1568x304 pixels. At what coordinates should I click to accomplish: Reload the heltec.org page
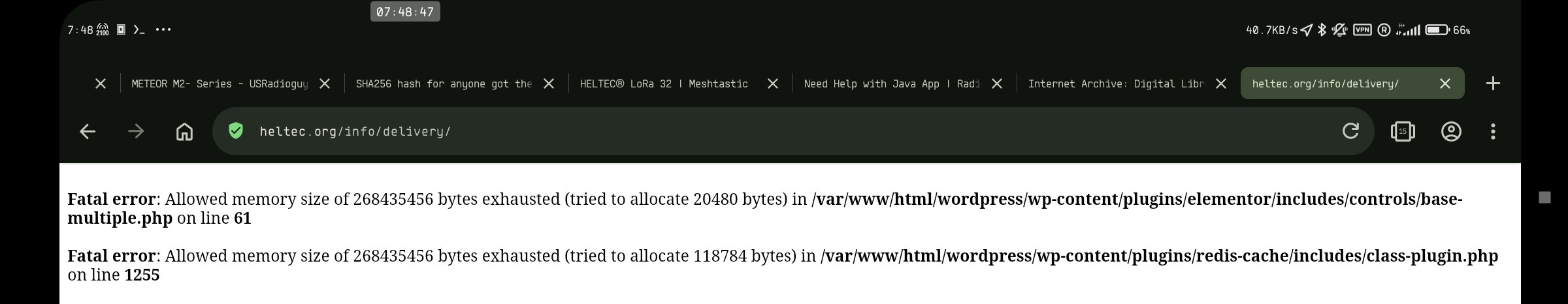coord(1350,131)
